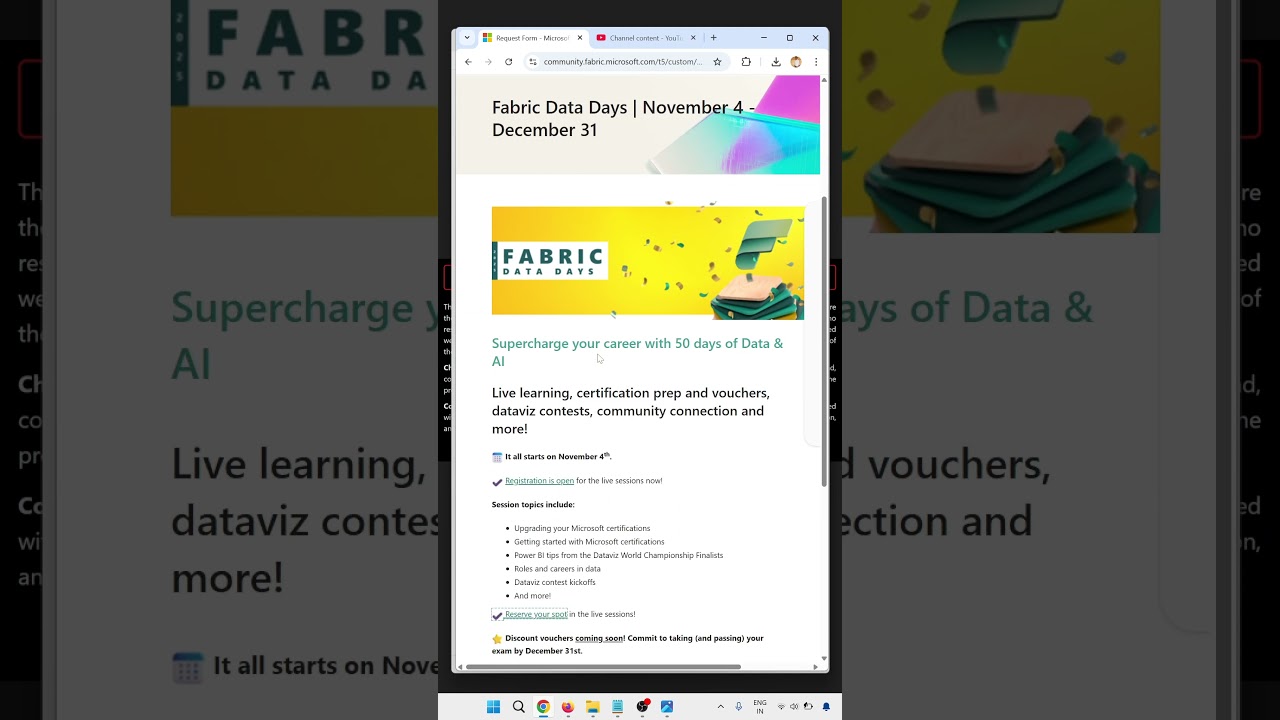View site information icon in address bar
Image resolution: width=1280 pixels, height=720 pixels.
533,62
